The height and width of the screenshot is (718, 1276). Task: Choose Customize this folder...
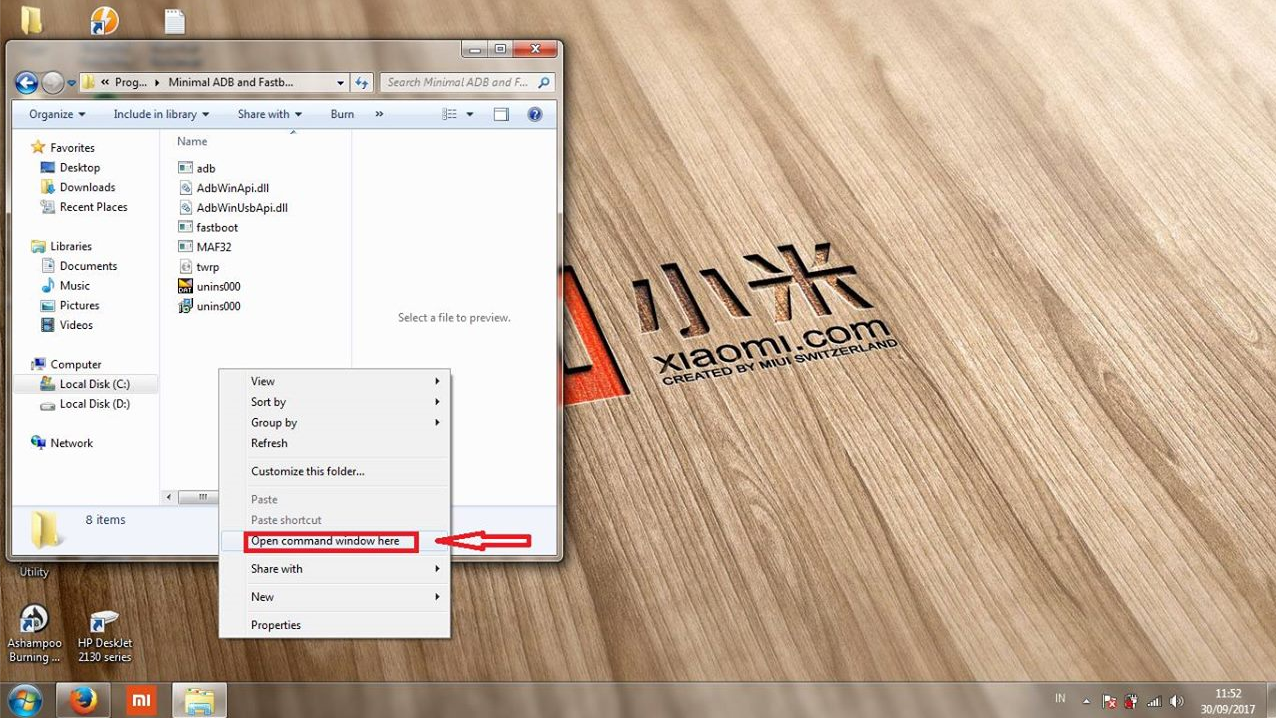pos(334,471)
